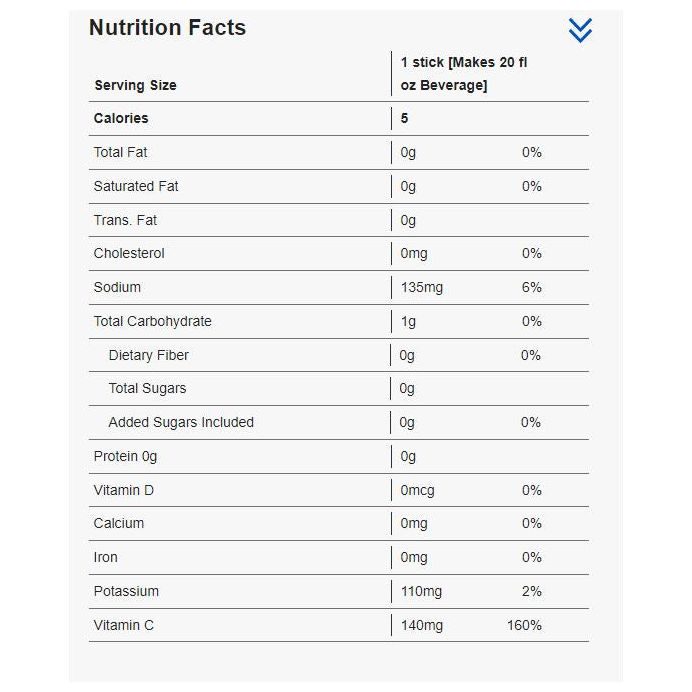692x692 pixels.
Task: Click the Dietary Fiber sub-row label
Action: coord(148,355)
